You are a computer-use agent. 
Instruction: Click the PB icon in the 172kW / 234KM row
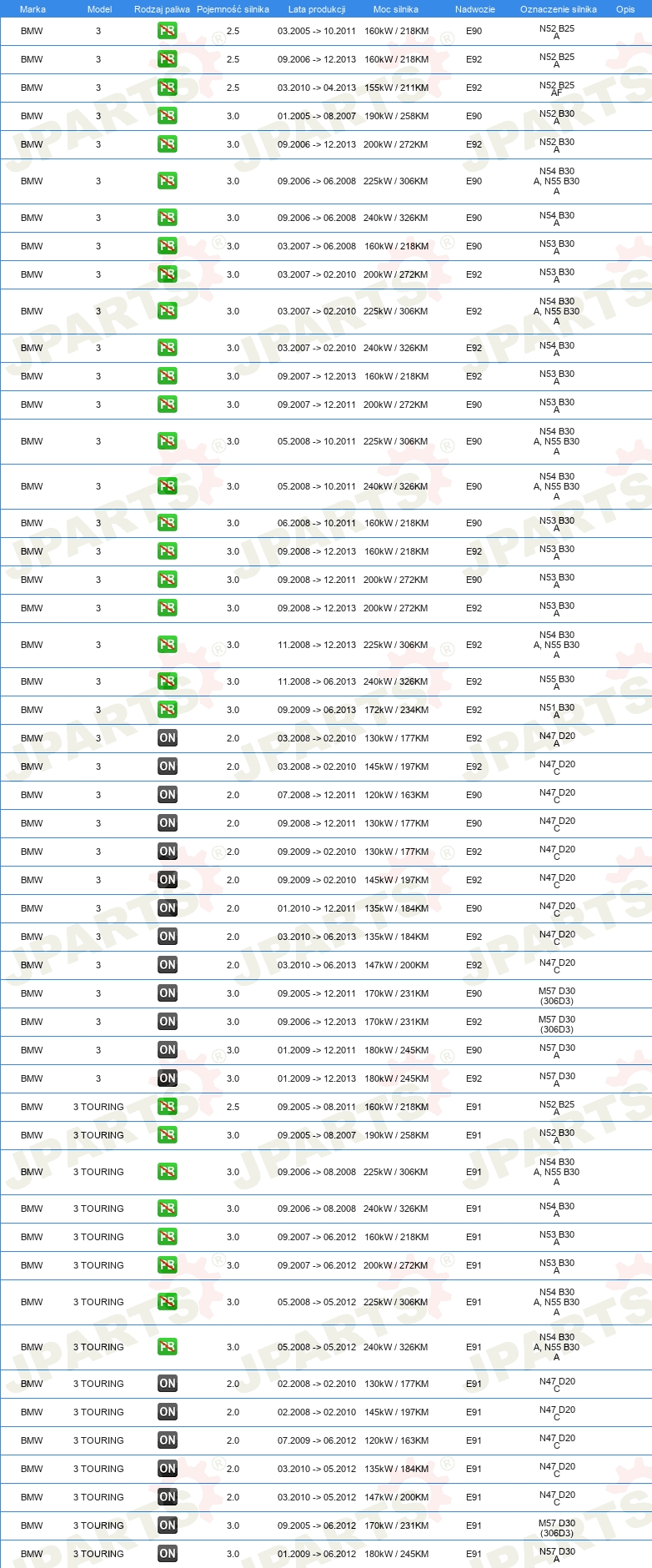168,710
